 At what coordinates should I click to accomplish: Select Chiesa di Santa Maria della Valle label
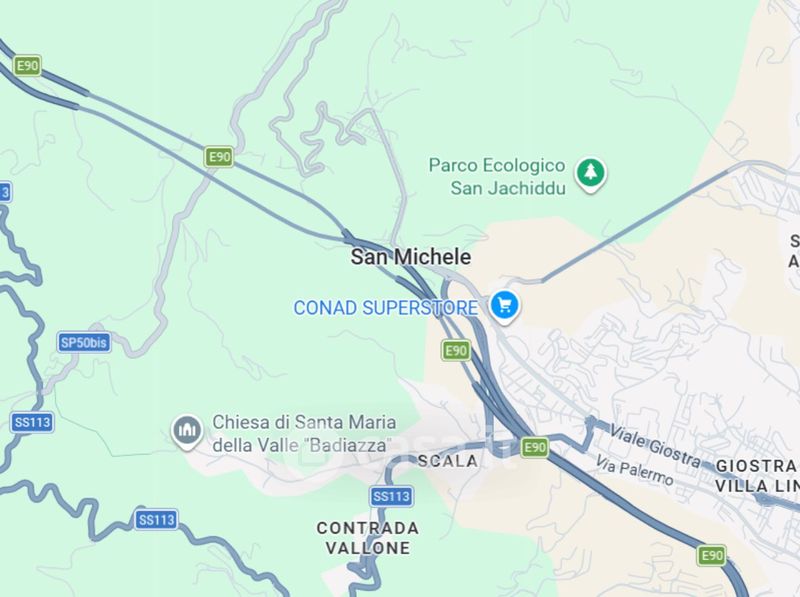304,434
